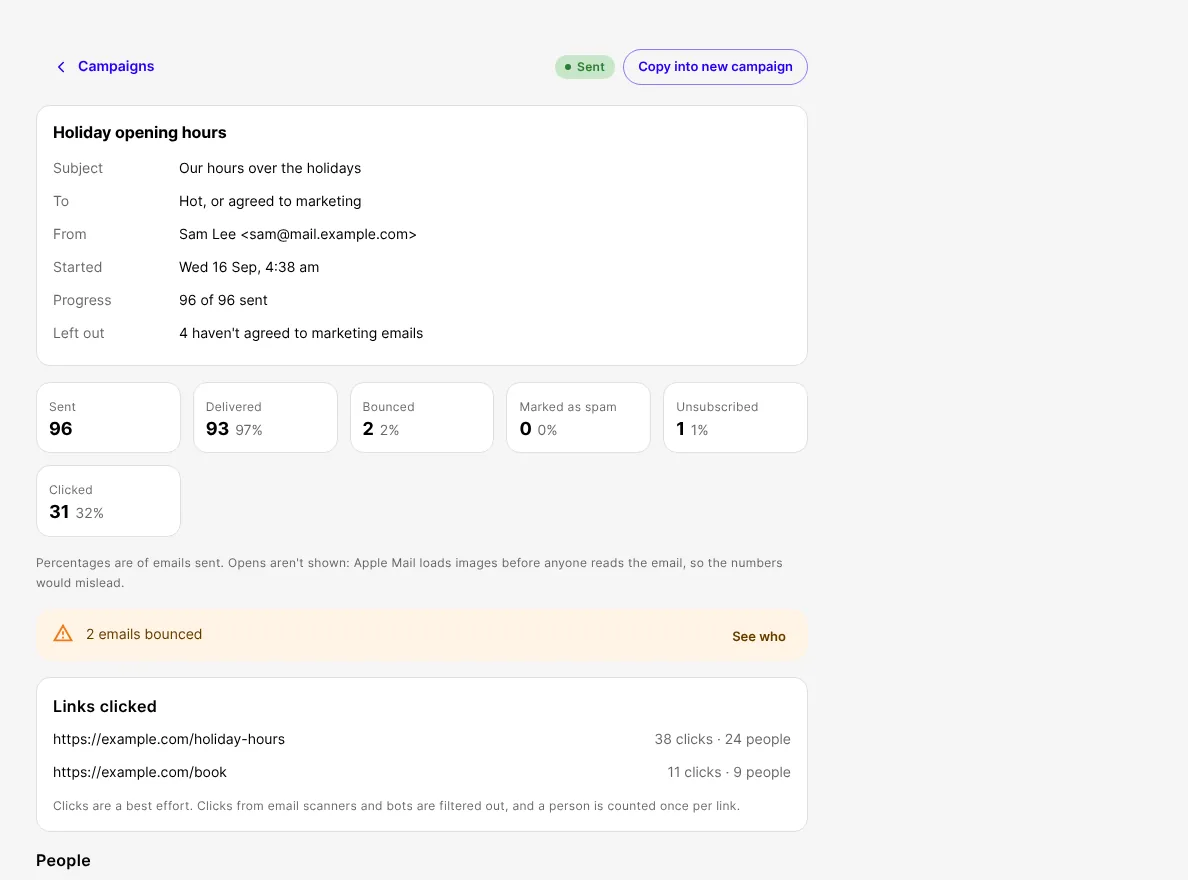This screenshot has height=880, width=1188.
Task: Click the sender address Sam Lee
Action: [298, 234]
